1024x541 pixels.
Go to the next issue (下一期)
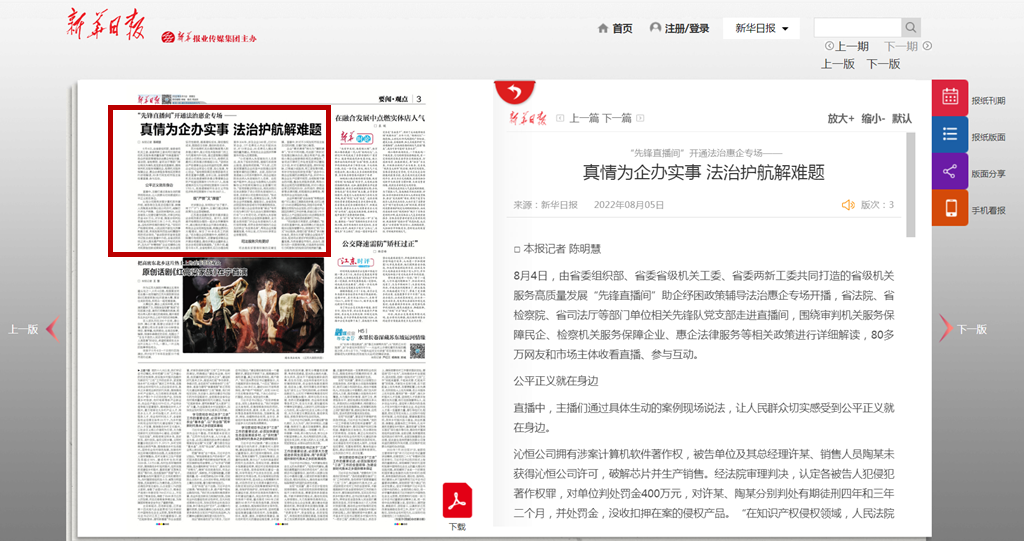(907, 46)
